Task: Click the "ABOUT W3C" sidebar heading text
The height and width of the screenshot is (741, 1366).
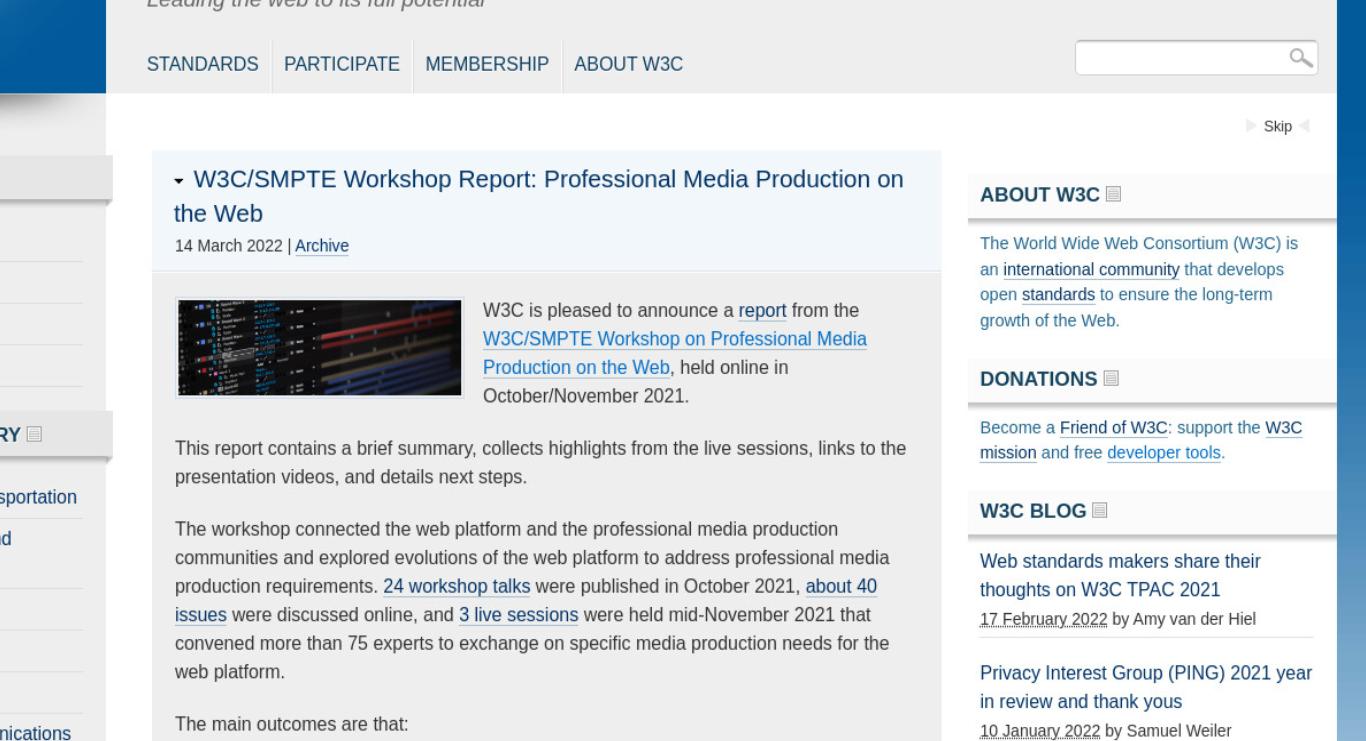Action: coord(1040,194)
